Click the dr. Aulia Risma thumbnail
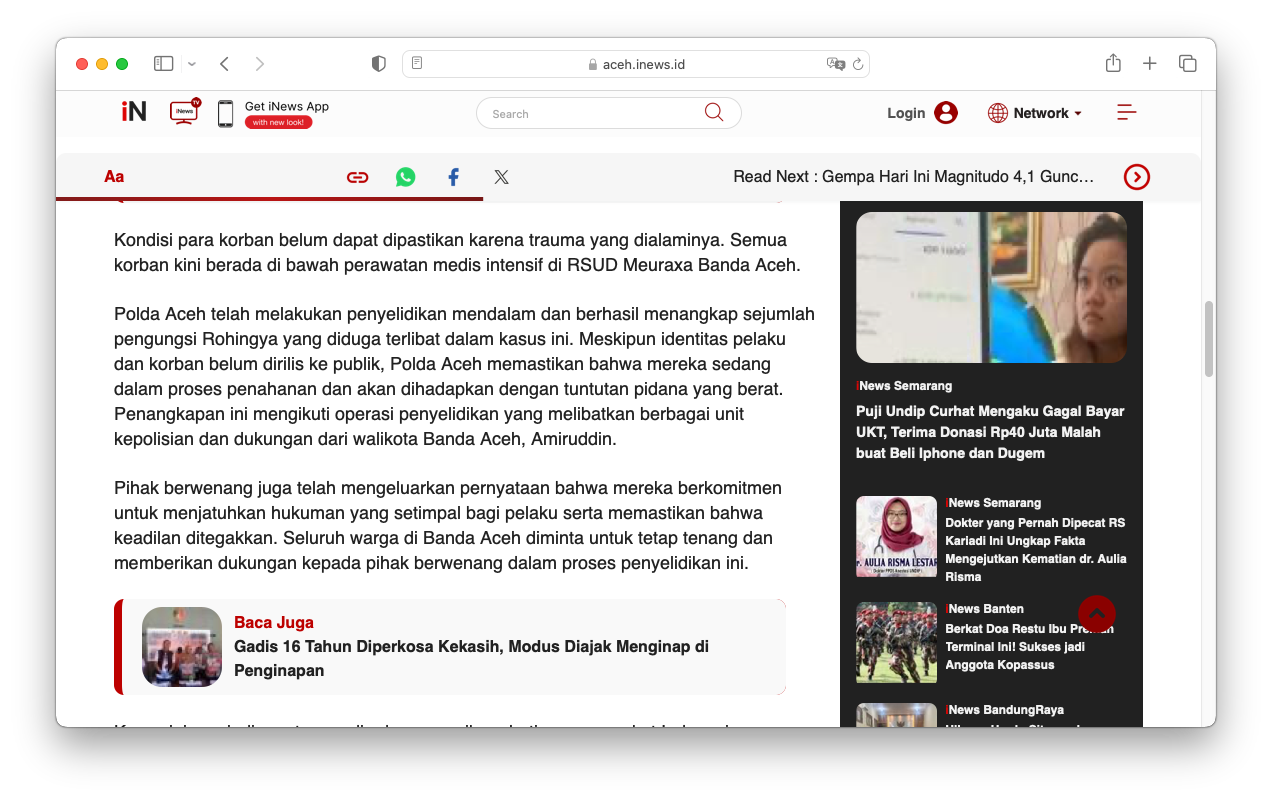The image size is (1272, 801). 896,537
